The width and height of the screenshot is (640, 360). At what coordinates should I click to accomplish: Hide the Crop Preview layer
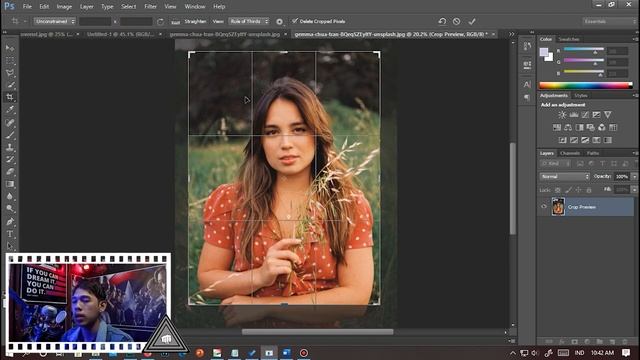coord(544,207)
